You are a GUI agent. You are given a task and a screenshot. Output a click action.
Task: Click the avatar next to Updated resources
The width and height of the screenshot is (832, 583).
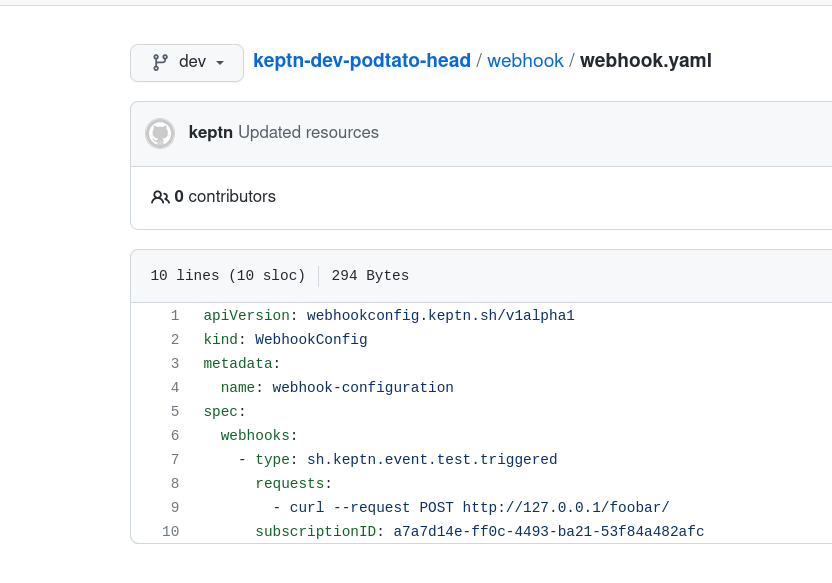coord(160,132)
